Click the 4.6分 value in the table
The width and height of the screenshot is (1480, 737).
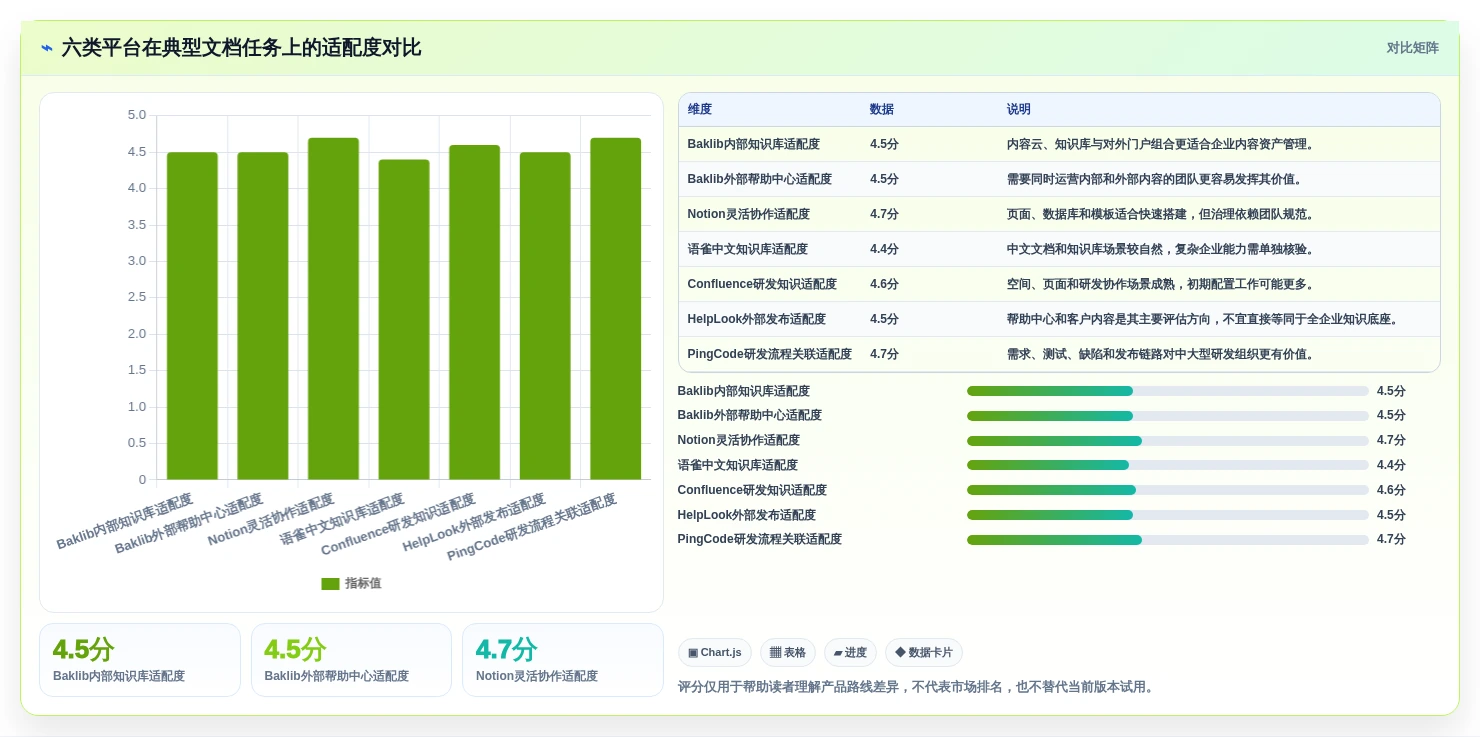(884, 284)
